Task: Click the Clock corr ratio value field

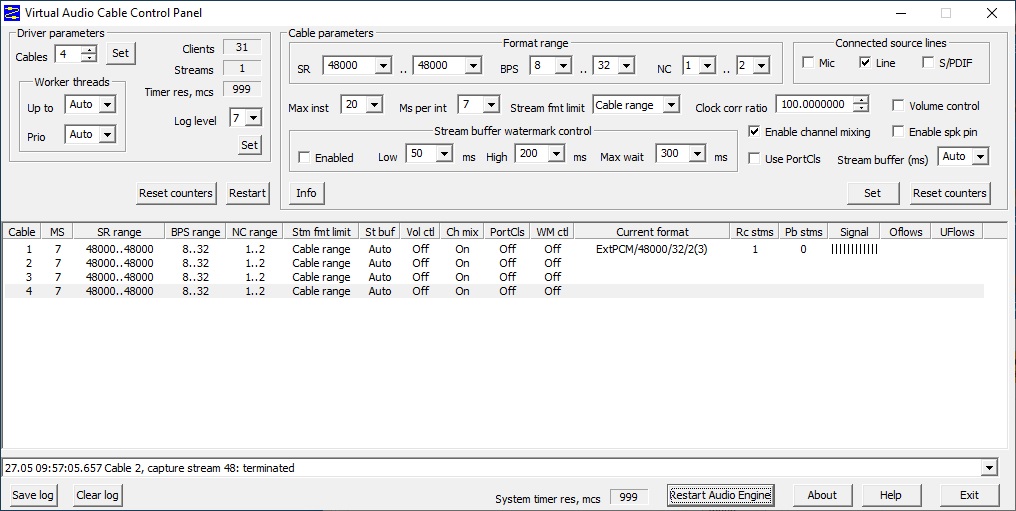Action: pyautogui.click(x=815, y=104)
